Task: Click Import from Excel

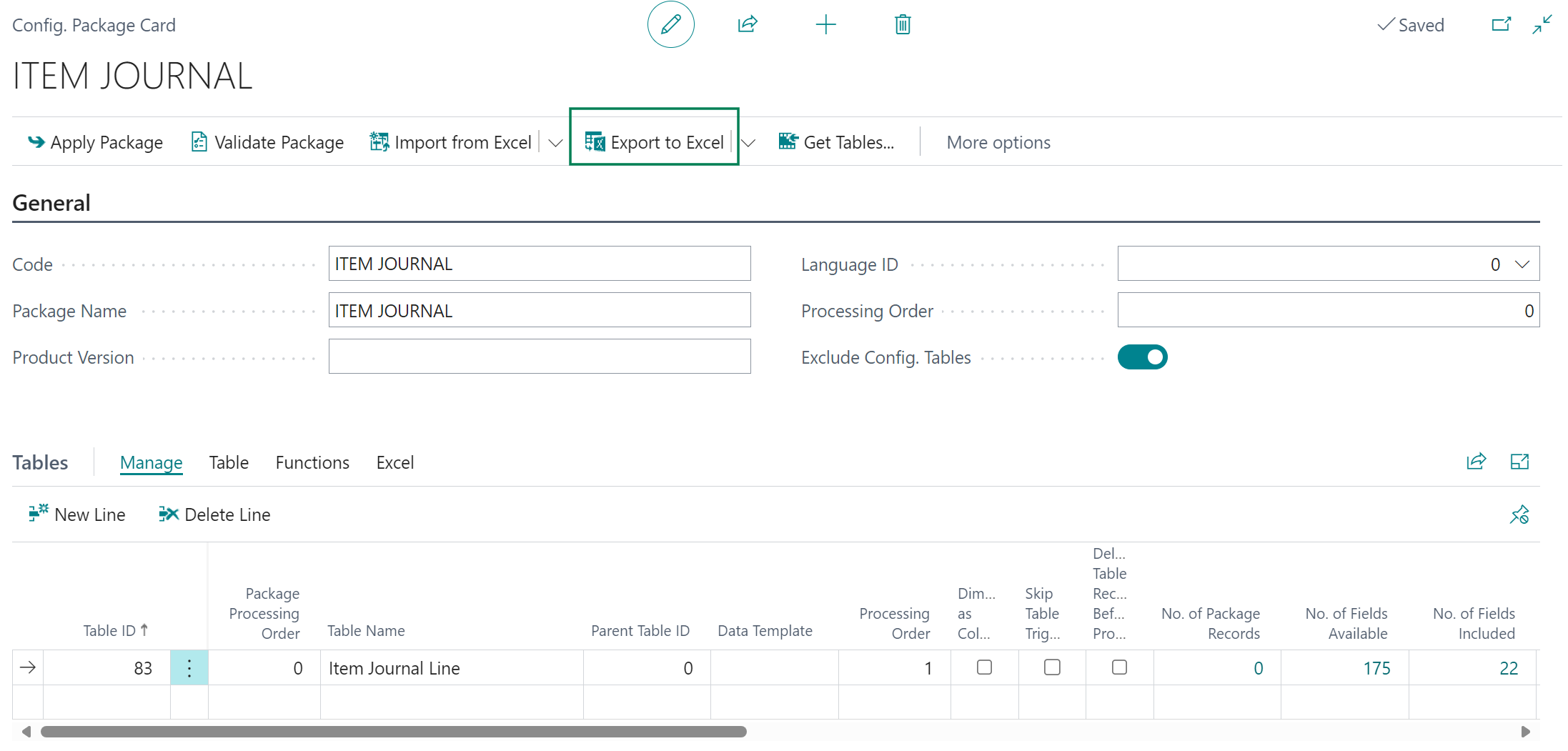Action: click(450, 142)
